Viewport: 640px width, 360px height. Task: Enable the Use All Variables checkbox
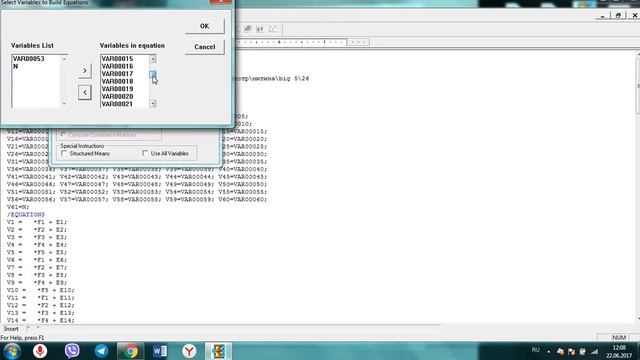145,153
